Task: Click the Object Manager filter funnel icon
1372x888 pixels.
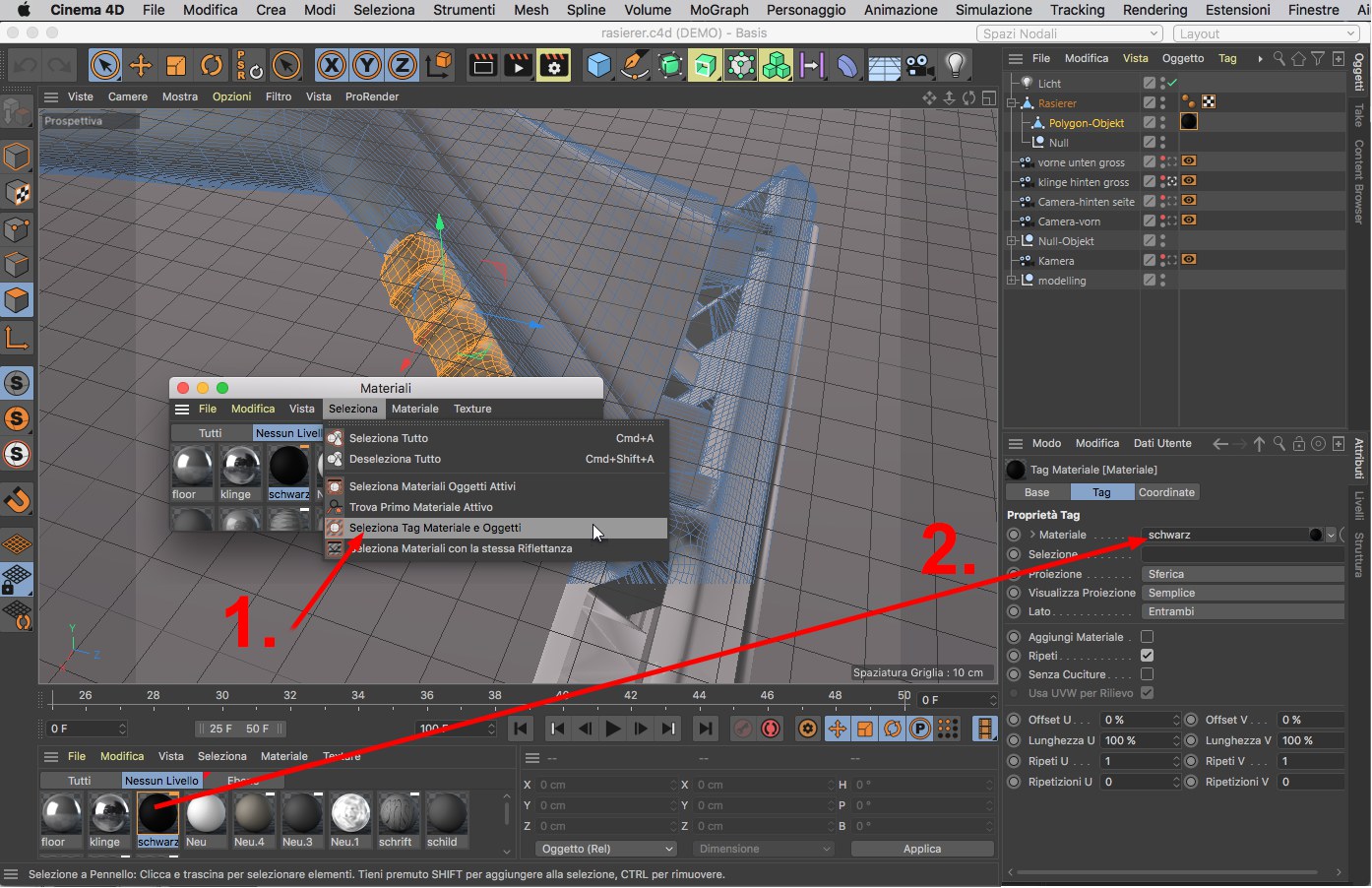Action: [x=1319, y=59]
